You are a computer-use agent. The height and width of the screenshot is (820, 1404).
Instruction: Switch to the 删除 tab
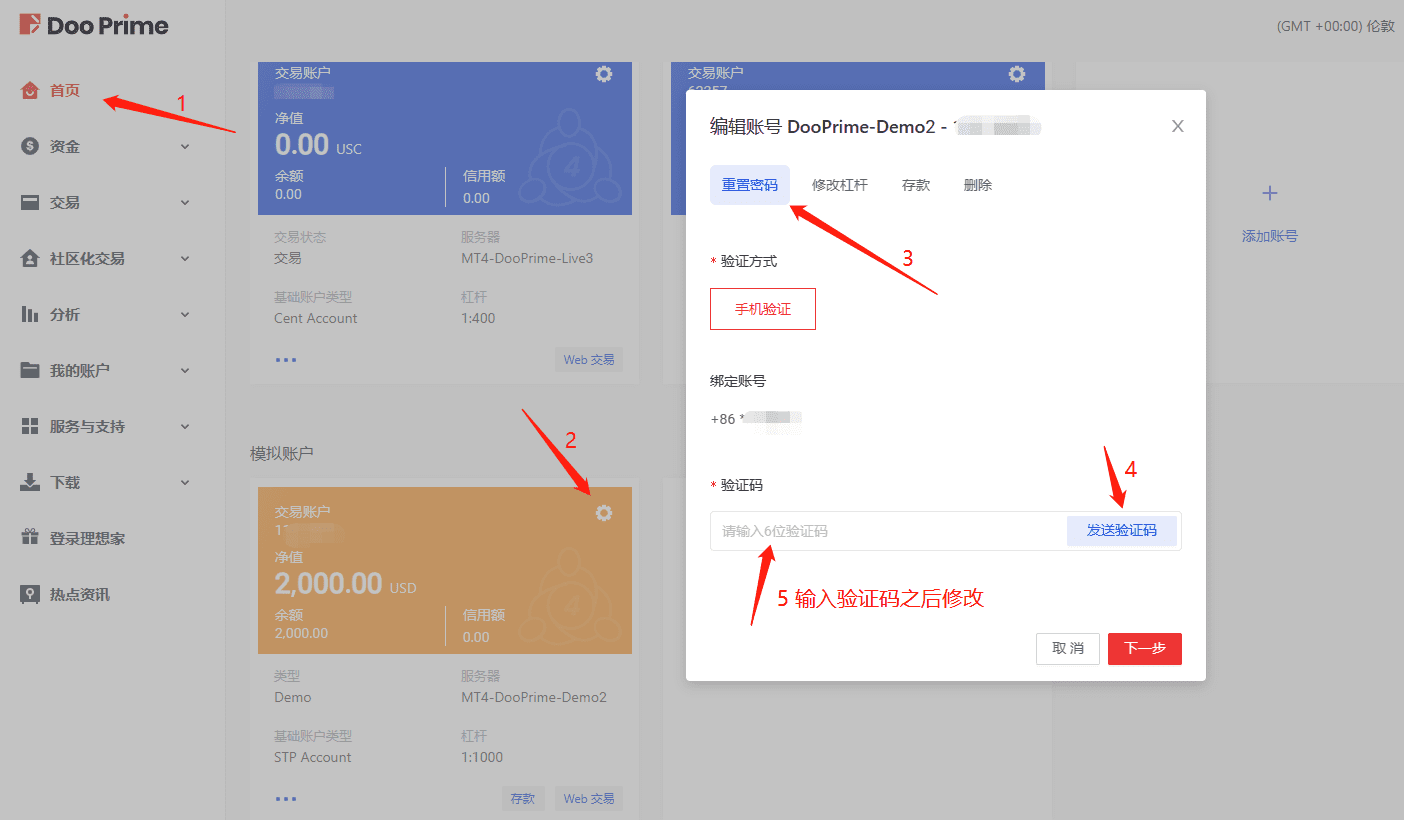click(x=978, y=185)
